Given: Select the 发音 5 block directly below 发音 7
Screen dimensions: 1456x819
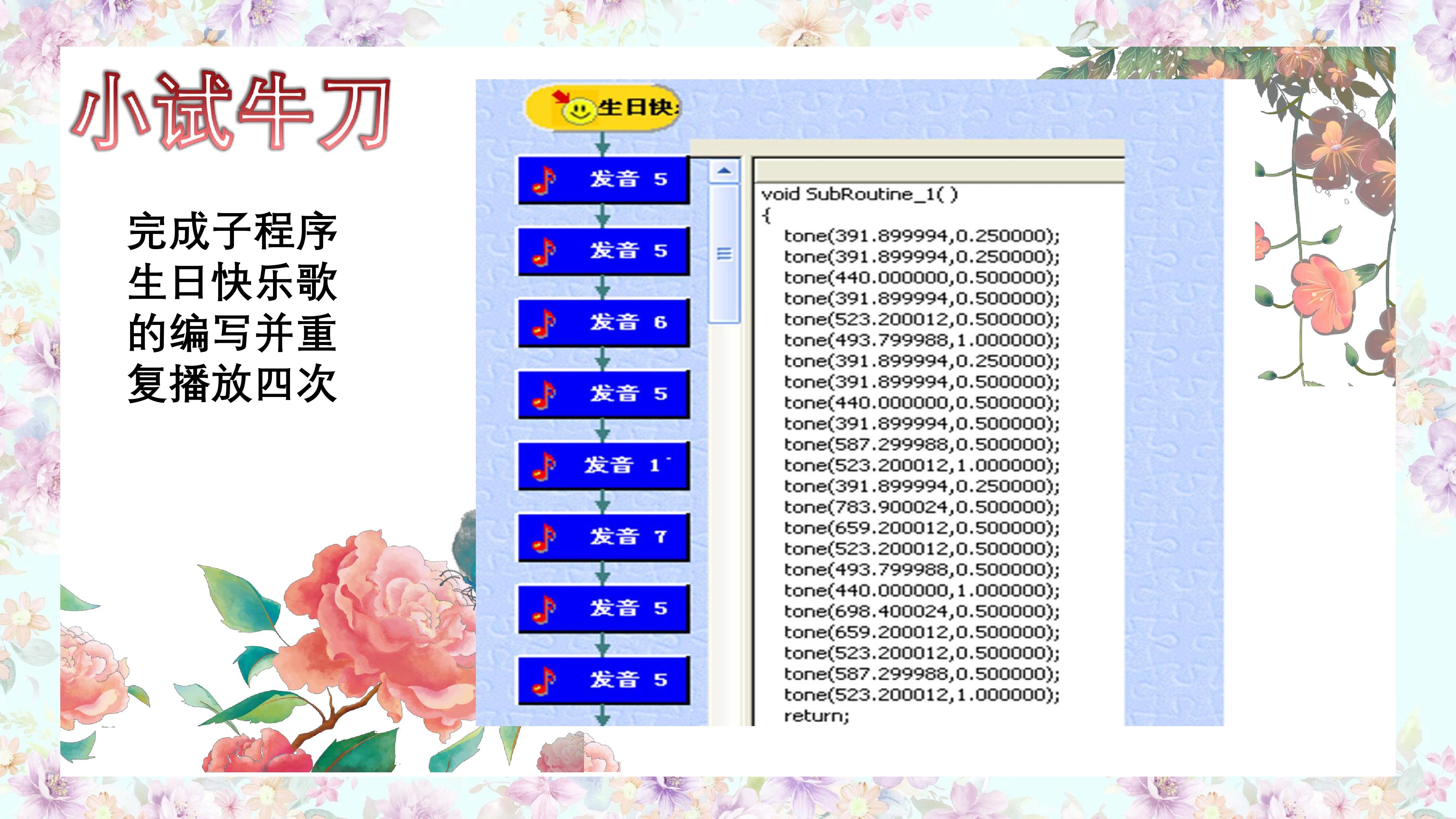Looking at the screenshot, I should 604,609.
